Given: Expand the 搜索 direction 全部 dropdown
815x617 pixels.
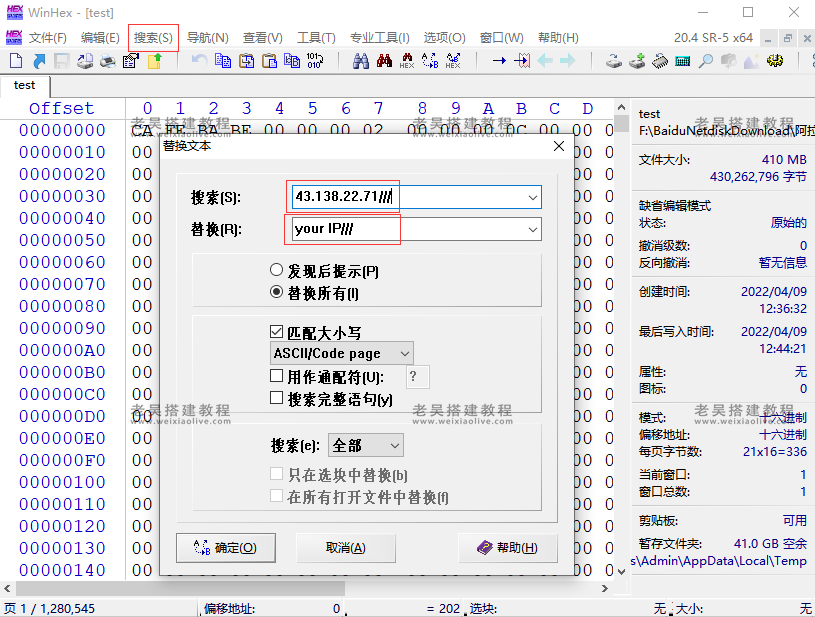Looking at the screenshot, I should tap(366, 445).
